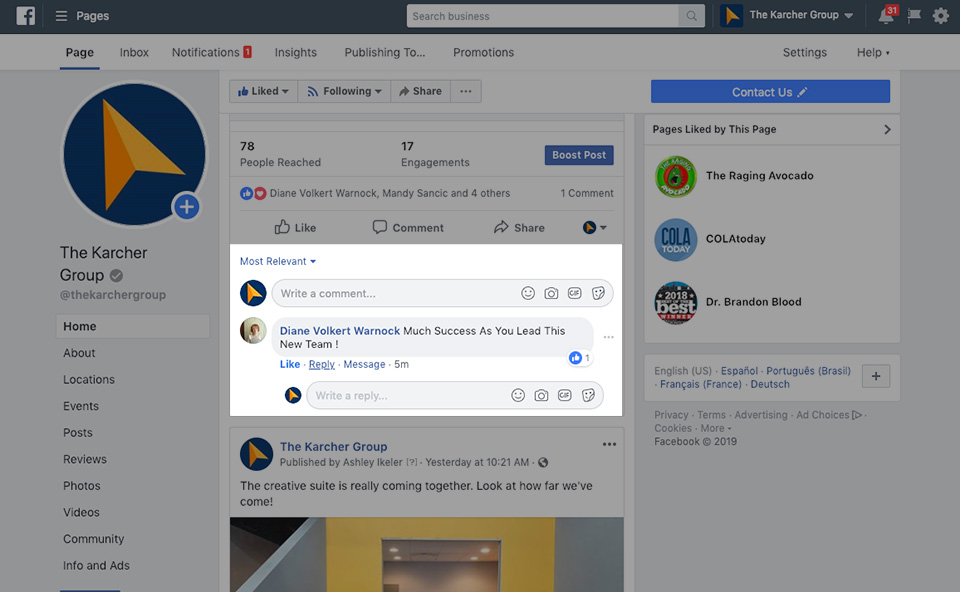Click Message link under Diane's comment
The image size is (960, 592).
tap(364, 364)
